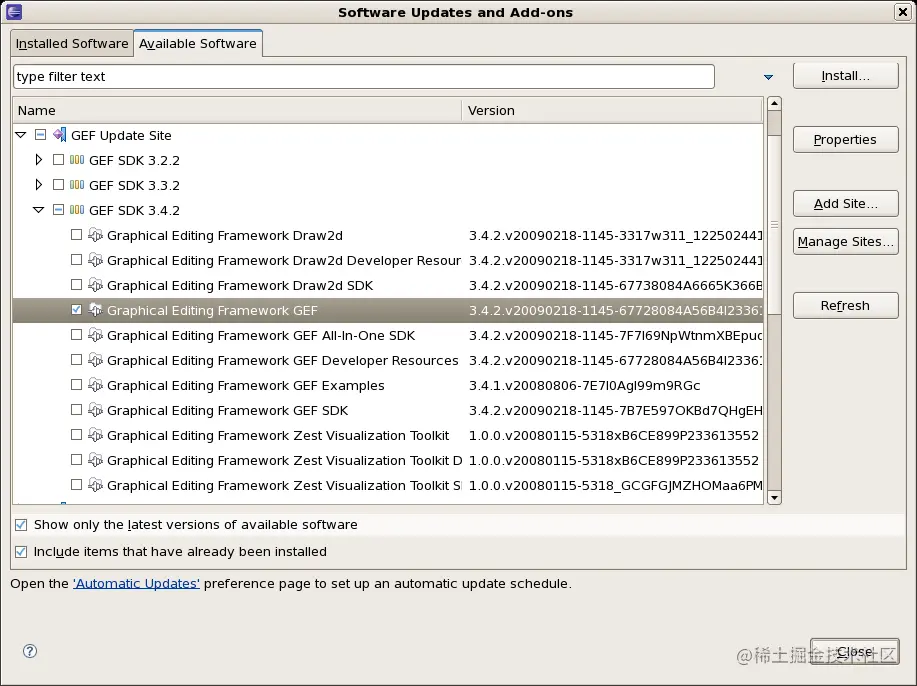
Task: Click the Draw2d Developer Resources feature icon
Action: tap(95, 260)
